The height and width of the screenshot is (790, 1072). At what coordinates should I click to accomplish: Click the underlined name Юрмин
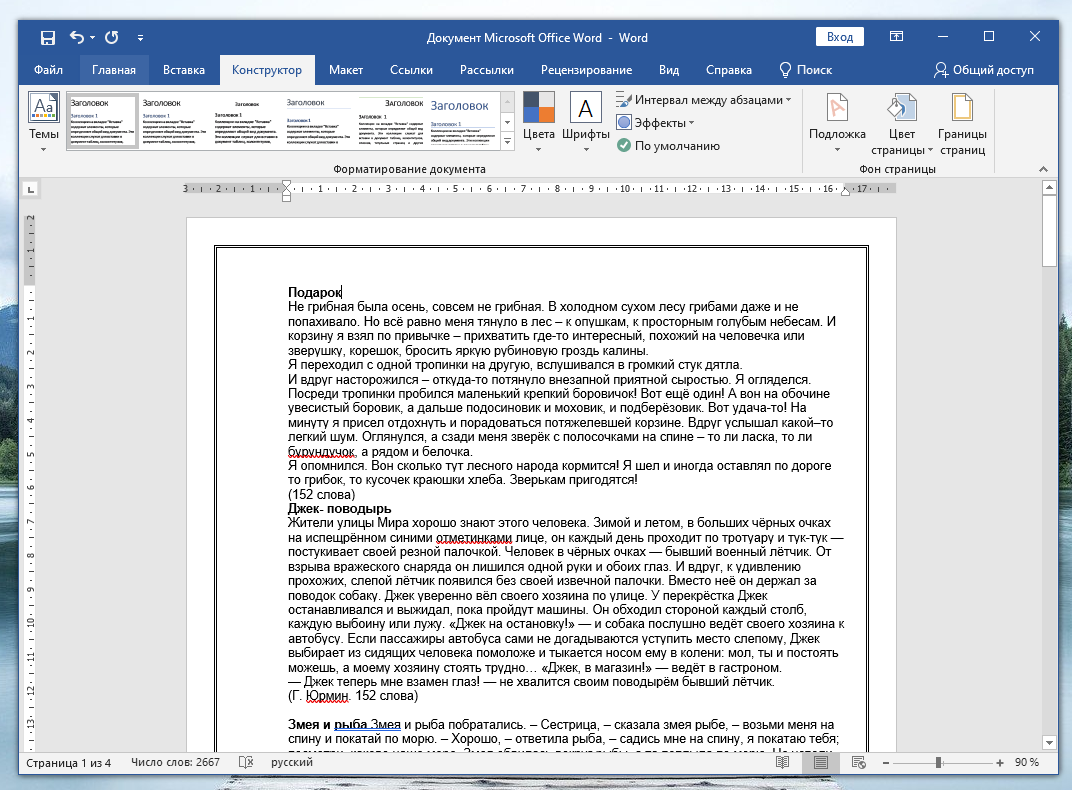pyautogui.click(x=327, y=696)
